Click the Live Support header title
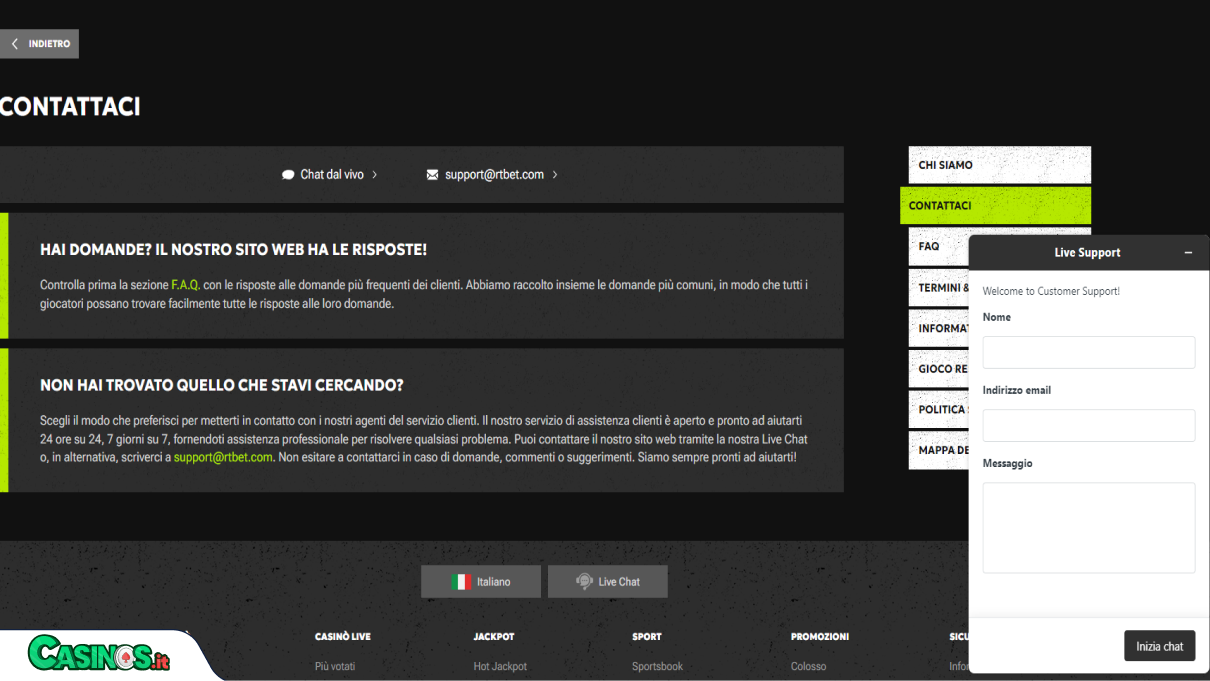The height and width of the screenshot is (681, 1210). click(x=1087, y=253)
